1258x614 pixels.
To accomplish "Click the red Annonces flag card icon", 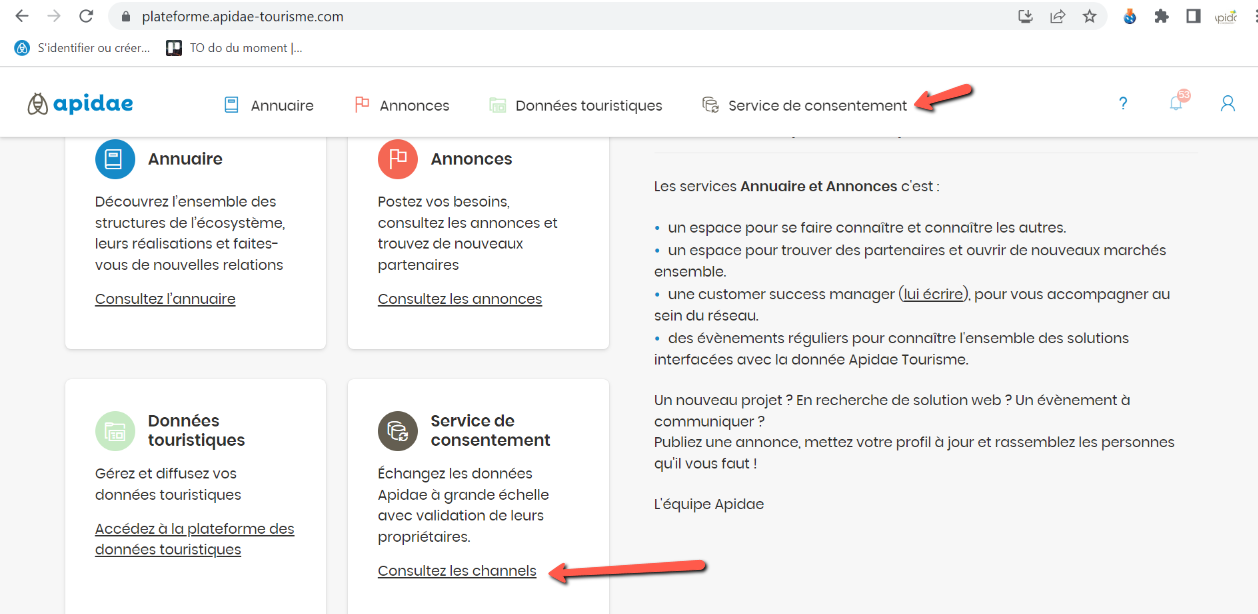I will [x=398, y=159].
